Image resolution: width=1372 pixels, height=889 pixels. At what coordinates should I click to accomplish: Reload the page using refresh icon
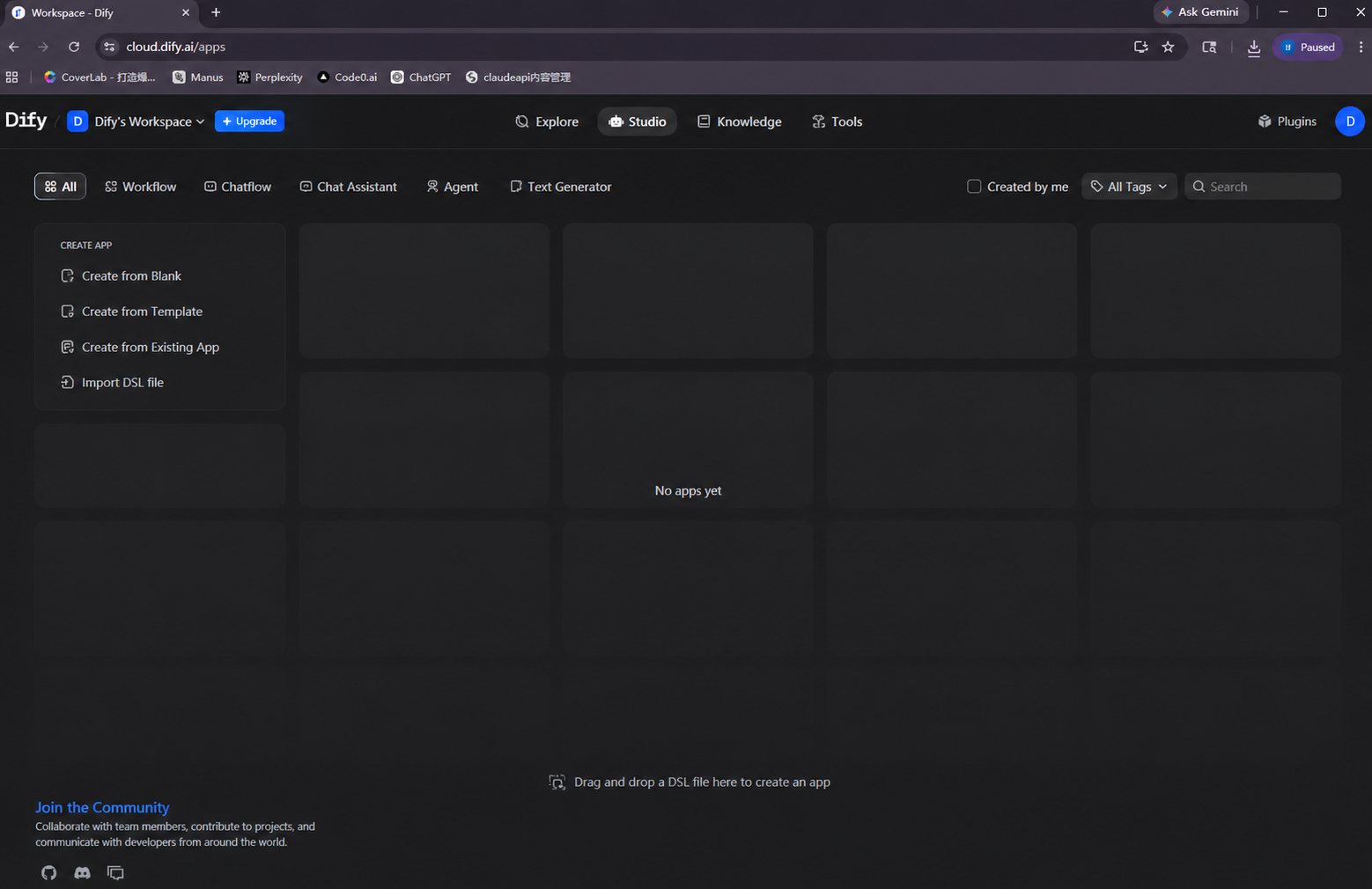pos(74,47)
